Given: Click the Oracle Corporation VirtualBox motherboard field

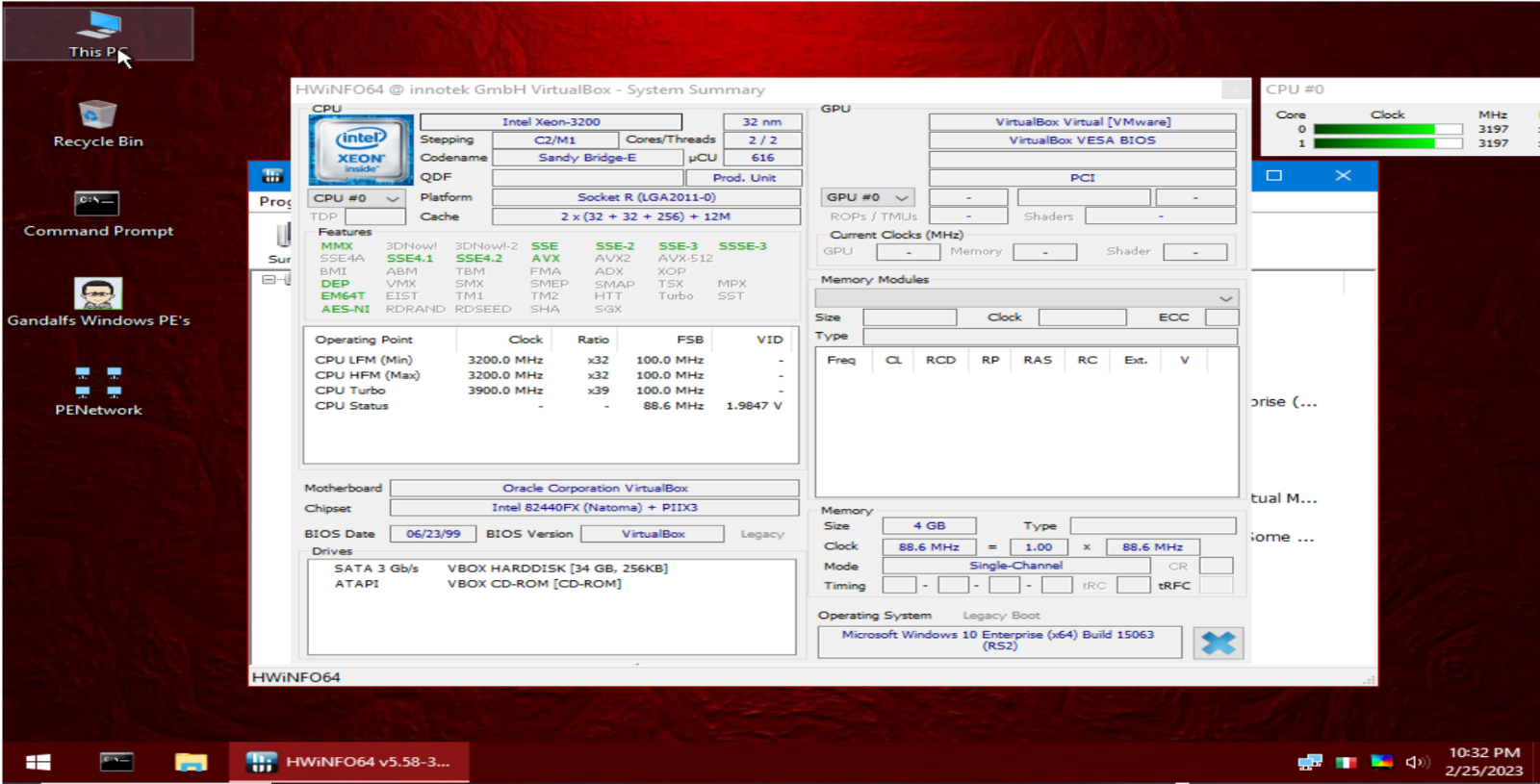Looking at the screenshot, I should (595, 489).
